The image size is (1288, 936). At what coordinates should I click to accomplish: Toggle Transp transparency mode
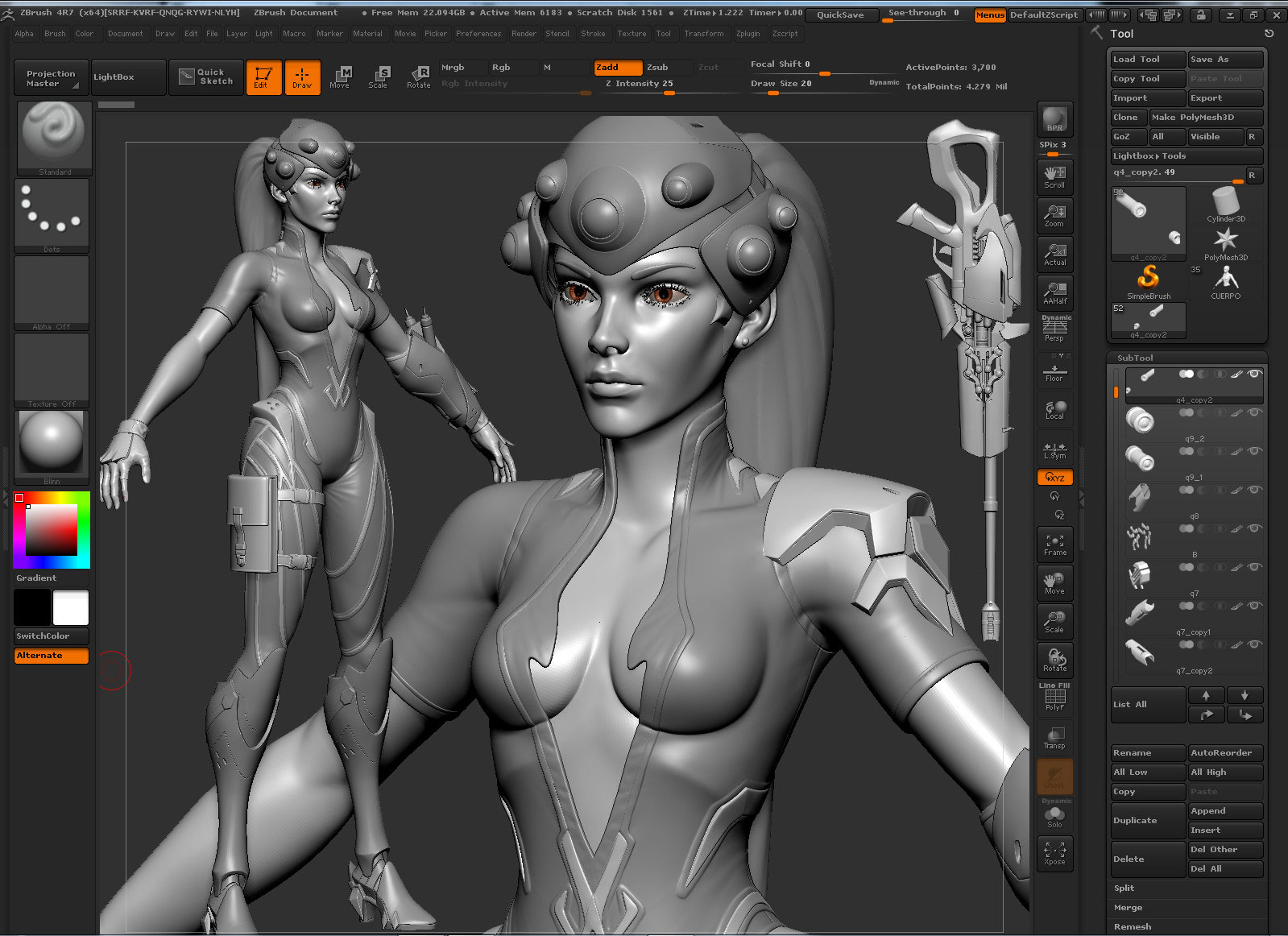1054,737
